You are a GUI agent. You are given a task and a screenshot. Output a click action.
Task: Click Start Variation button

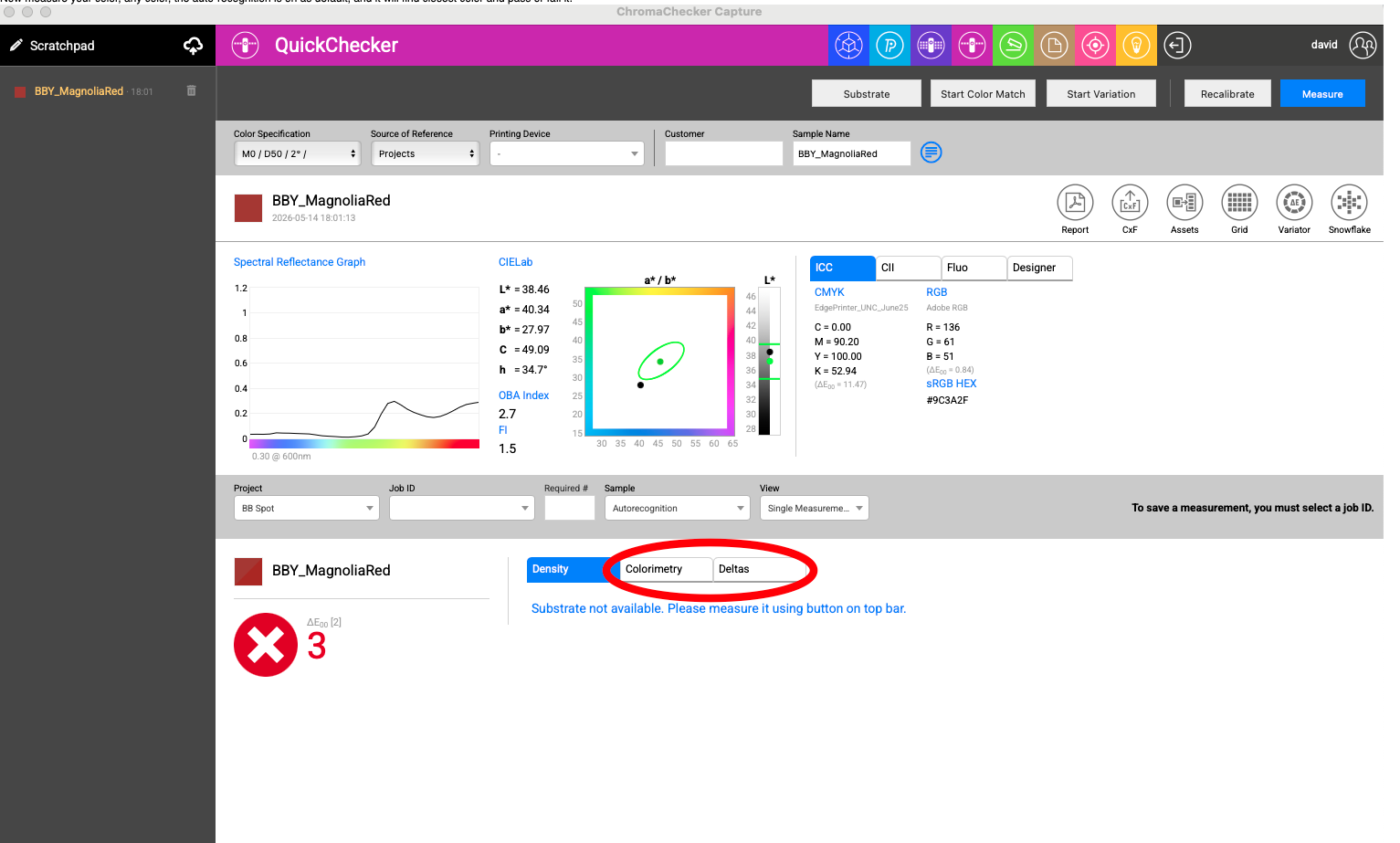(x=1100, y=93)
